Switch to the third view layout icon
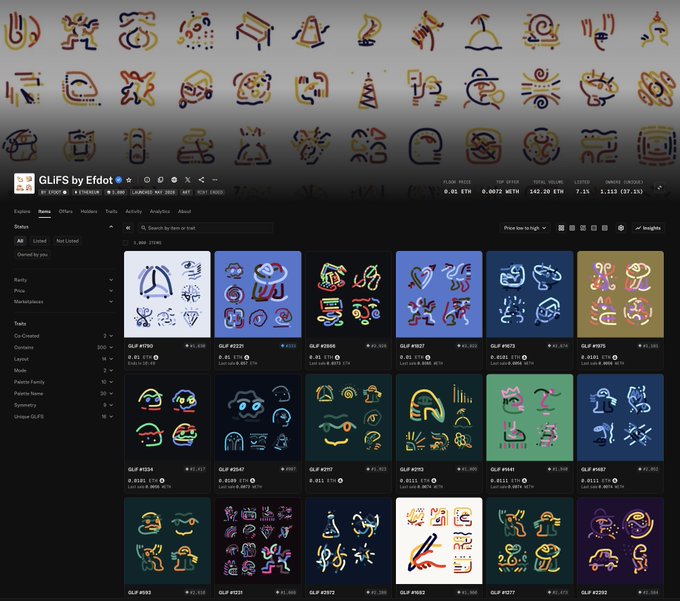The width and height of the screenshot is (680, 601). click(x=583, y=228)
